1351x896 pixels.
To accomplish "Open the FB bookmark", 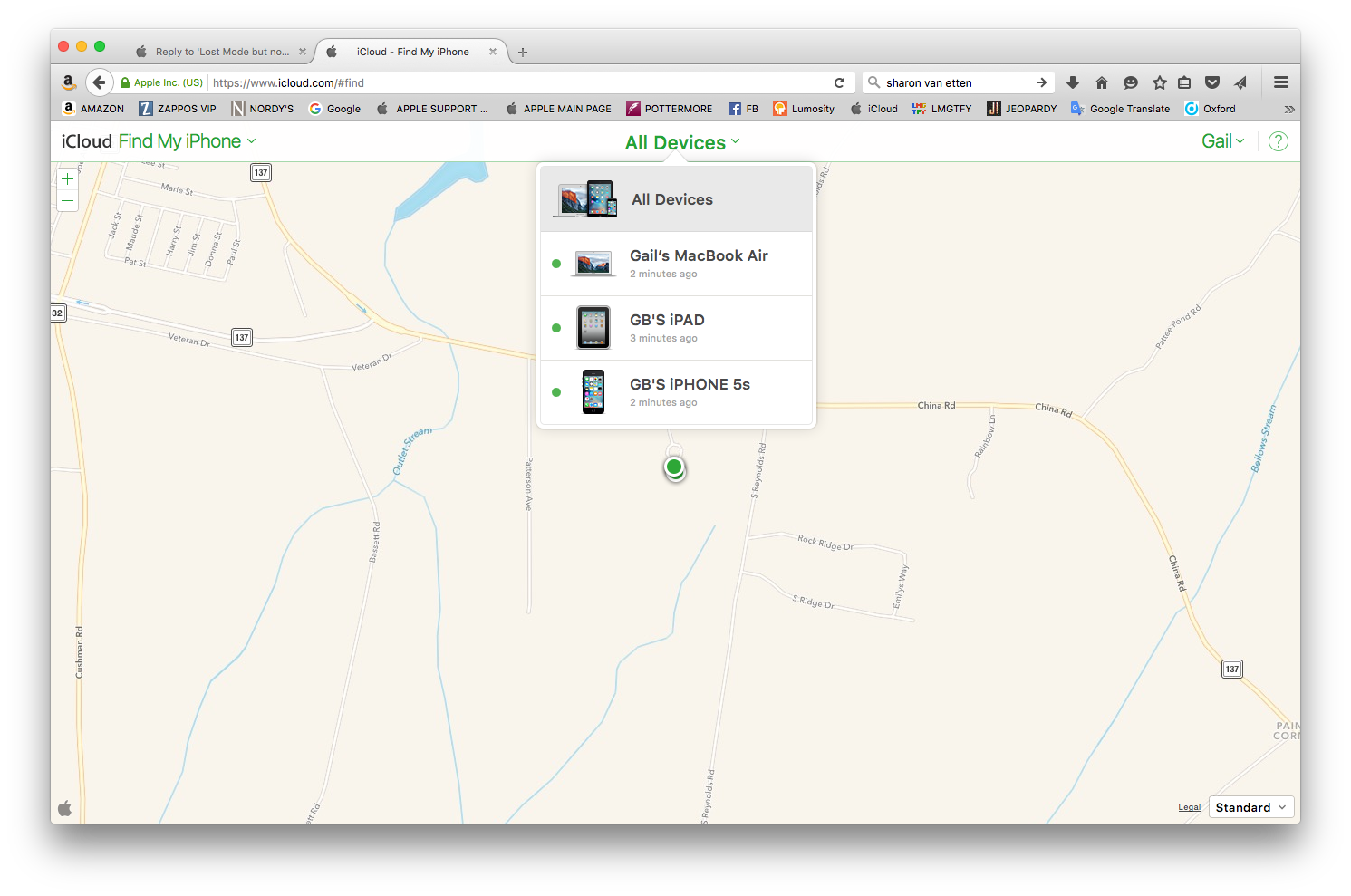I will 744,109.
